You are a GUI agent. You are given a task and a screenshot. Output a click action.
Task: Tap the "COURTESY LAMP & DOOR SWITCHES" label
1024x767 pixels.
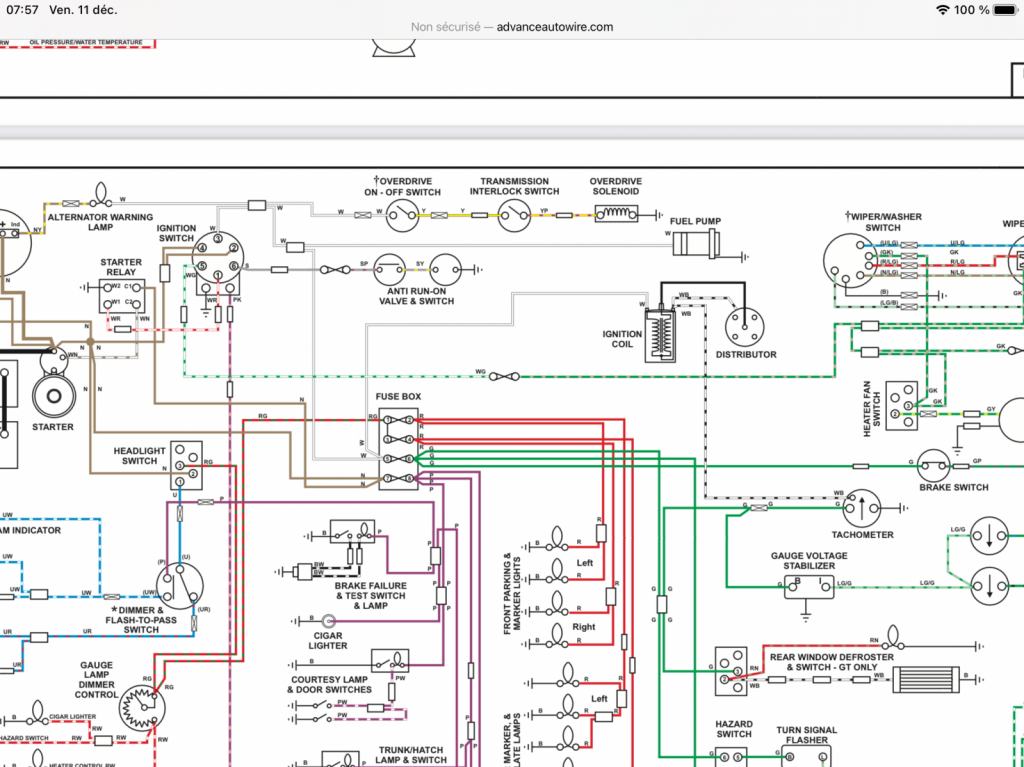330,685
